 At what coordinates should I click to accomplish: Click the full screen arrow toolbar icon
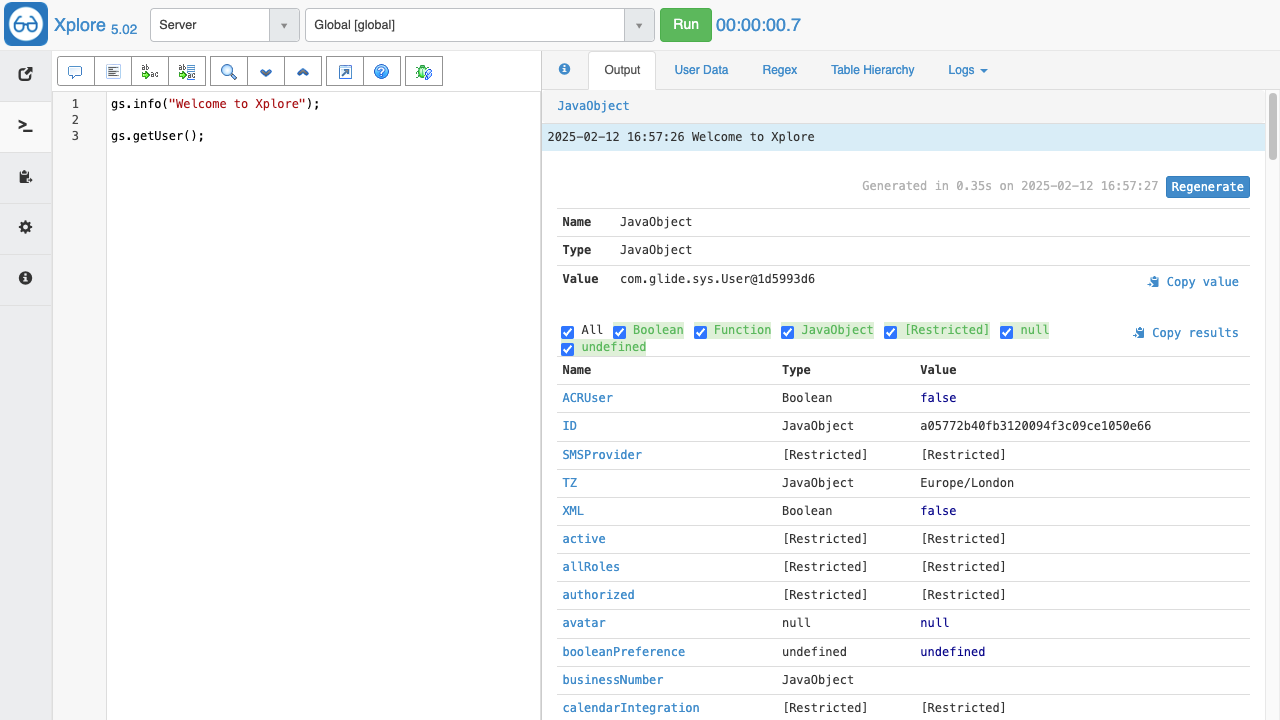(x=345, y=72)
